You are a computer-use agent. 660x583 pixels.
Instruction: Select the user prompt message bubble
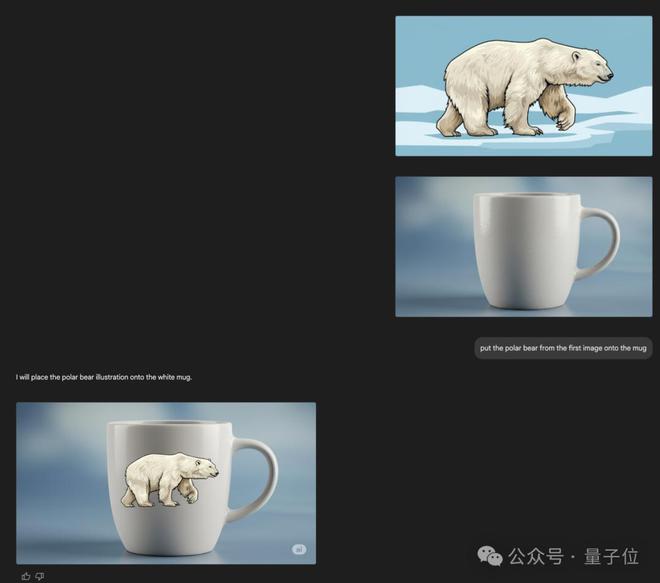563,348
